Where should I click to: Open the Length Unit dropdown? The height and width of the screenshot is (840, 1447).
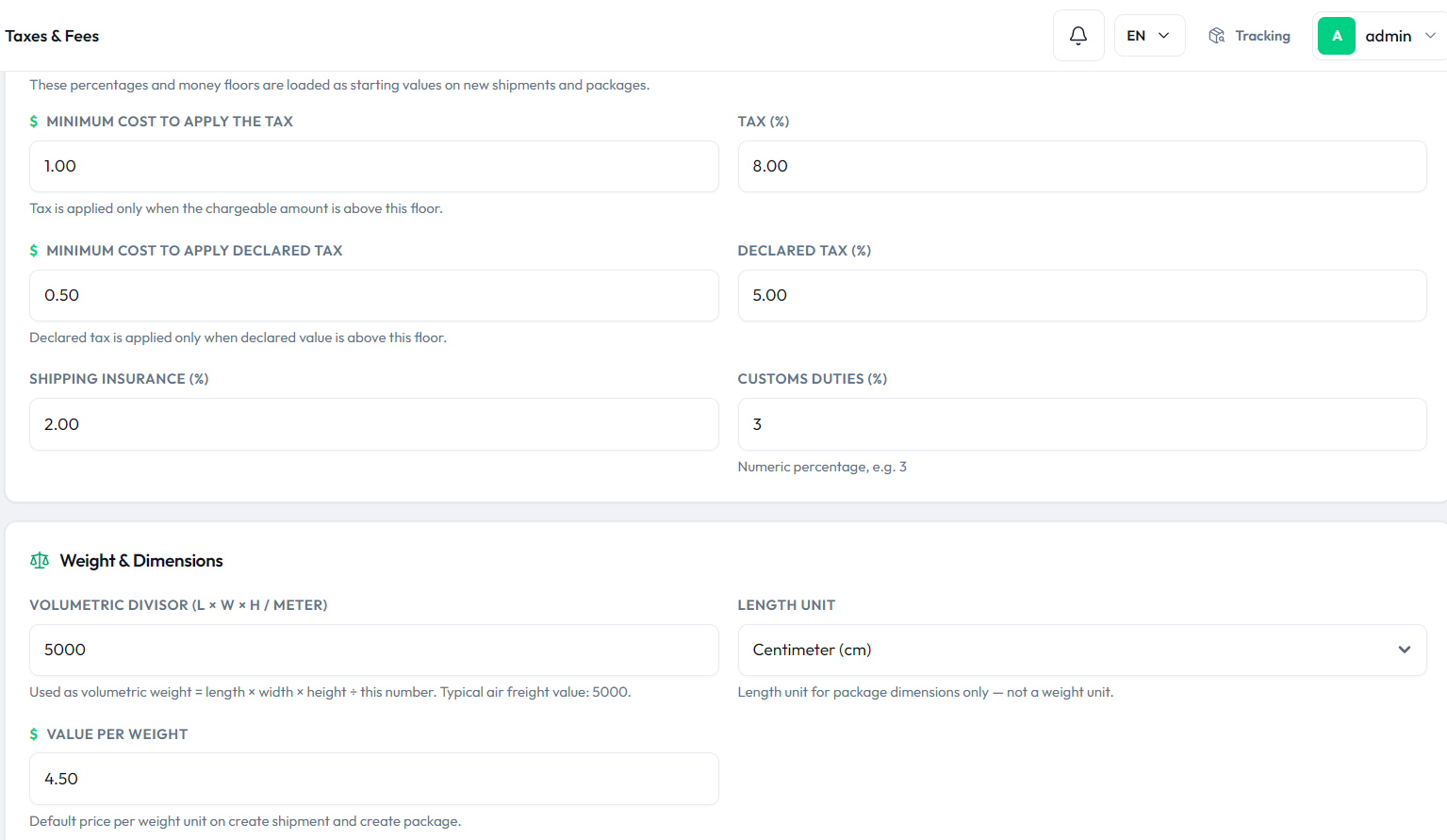pyautogui.click(x=1081, y=650)
